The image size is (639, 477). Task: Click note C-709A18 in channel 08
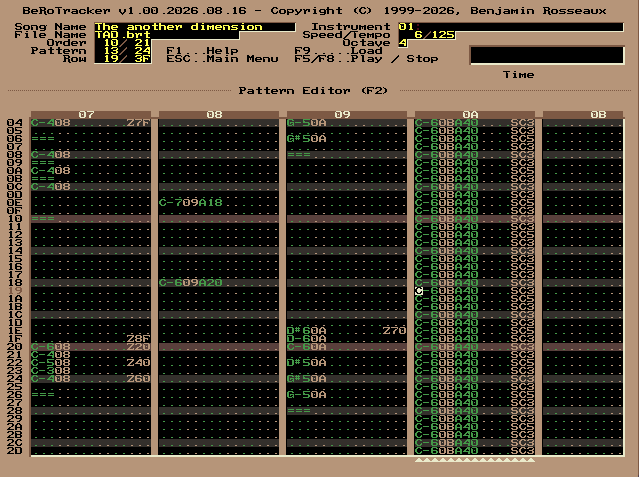pyautogui.click(x=191, y=203)
